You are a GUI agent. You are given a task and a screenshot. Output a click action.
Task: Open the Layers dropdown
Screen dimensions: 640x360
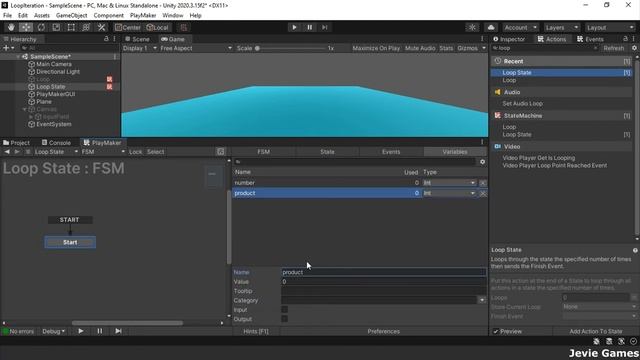(x=562, y=27)
